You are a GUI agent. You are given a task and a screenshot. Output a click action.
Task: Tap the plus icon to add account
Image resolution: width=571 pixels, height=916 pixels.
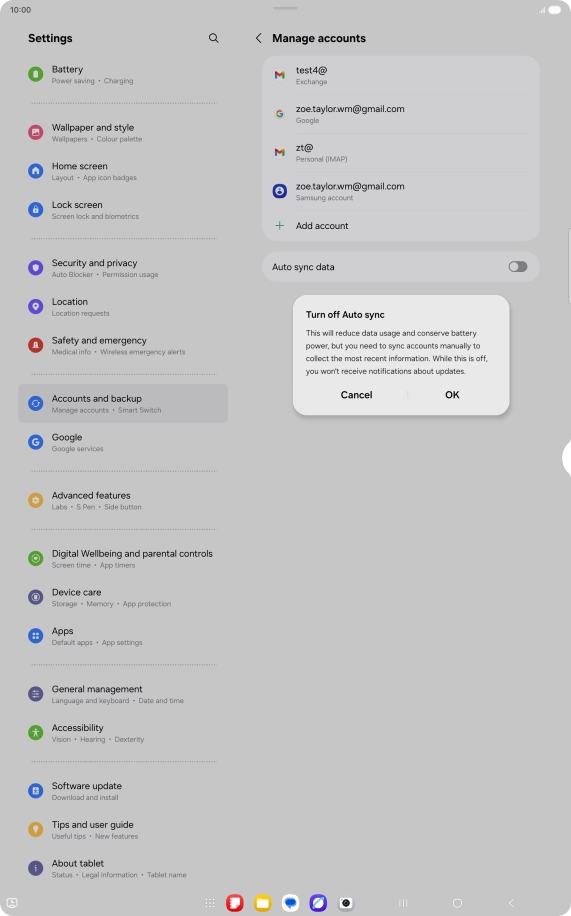(279, 225)
